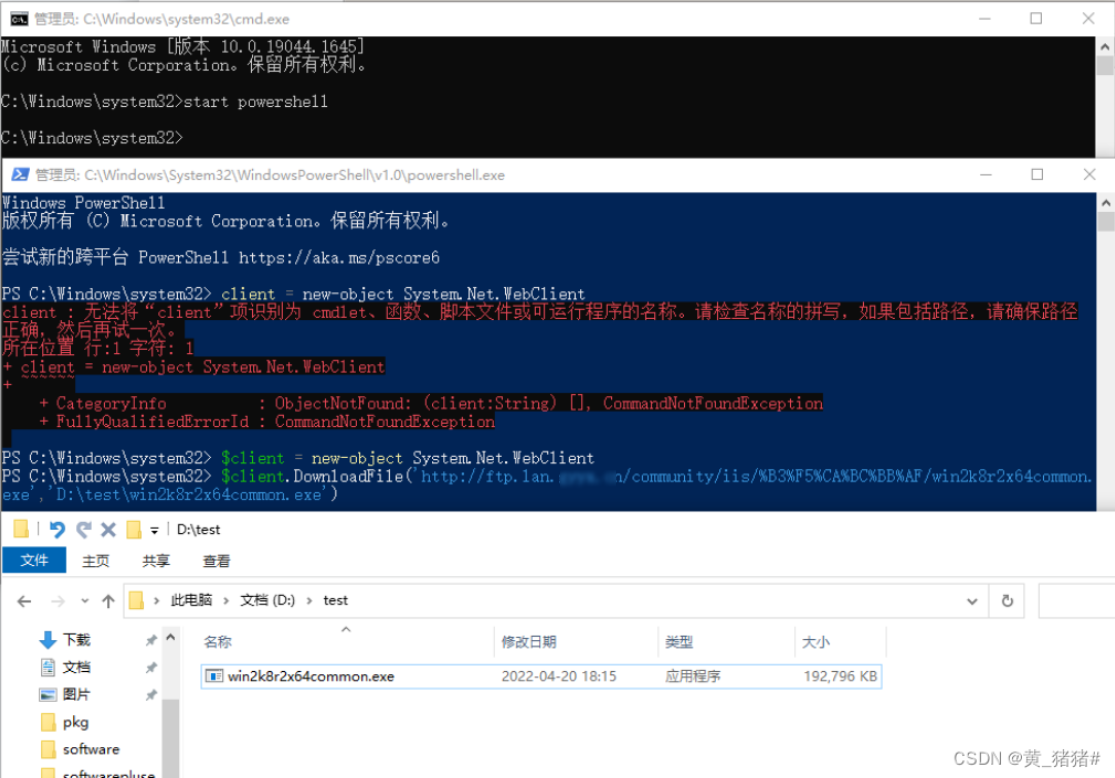Viewport: 1115px width, 778px height.
Task: Click the PowerShell window scrollbar up arrow
Action: pos(1105,203)
